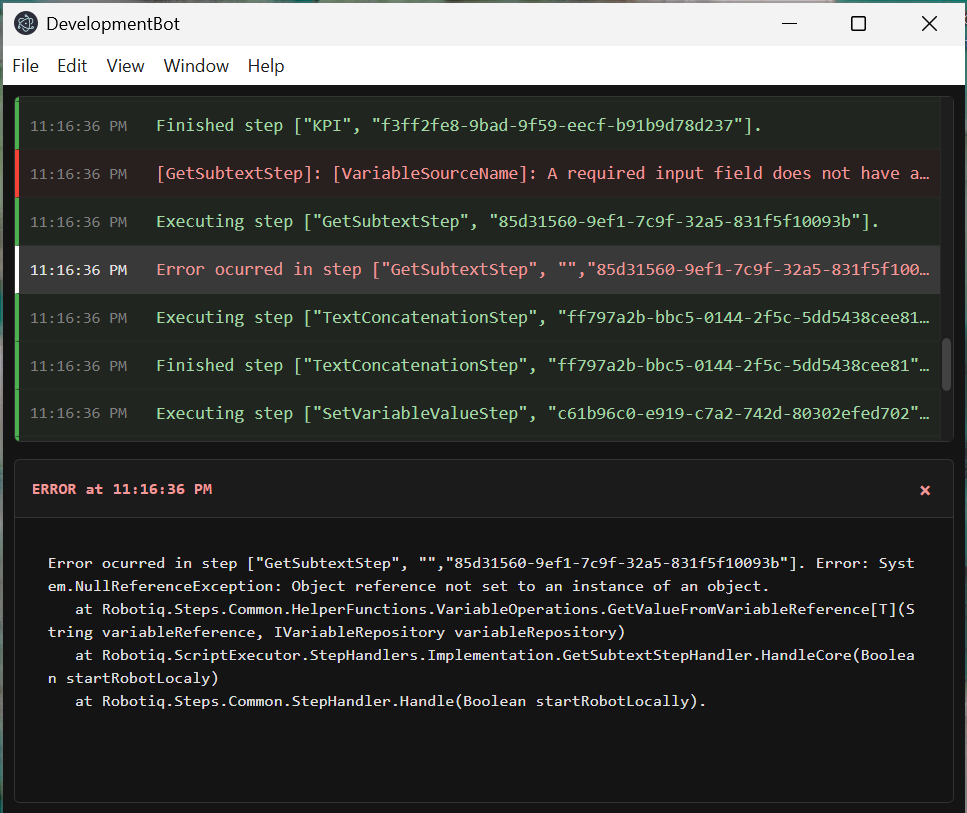
Task: Select the 'Finished step KPI' log entry
Action: [x=458, y=126]
